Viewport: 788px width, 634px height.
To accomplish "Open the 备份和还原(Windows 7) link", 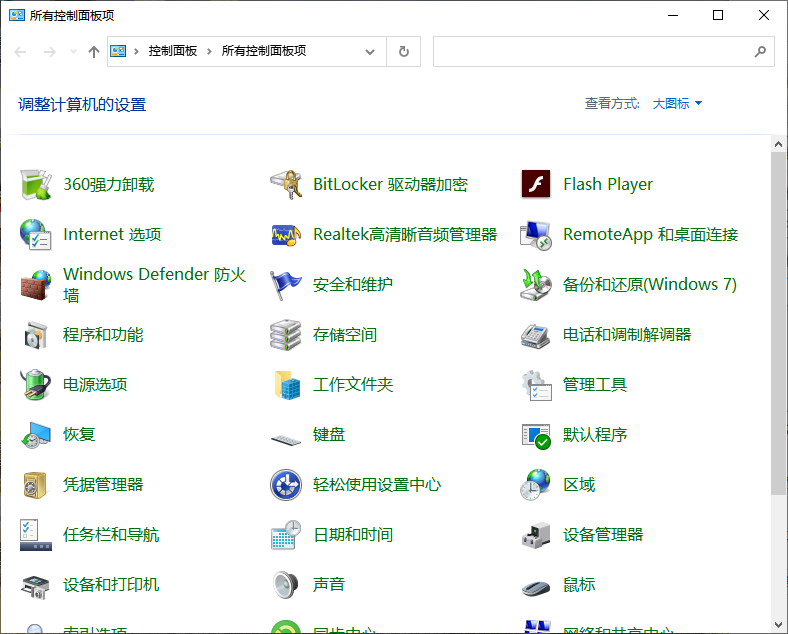I will coord(649,284).
